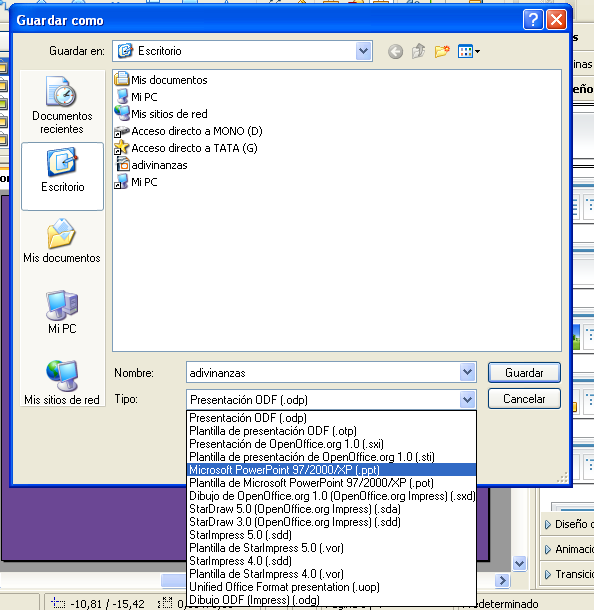
Task: Select adivinanzas file in list
Action: point(151,165)
